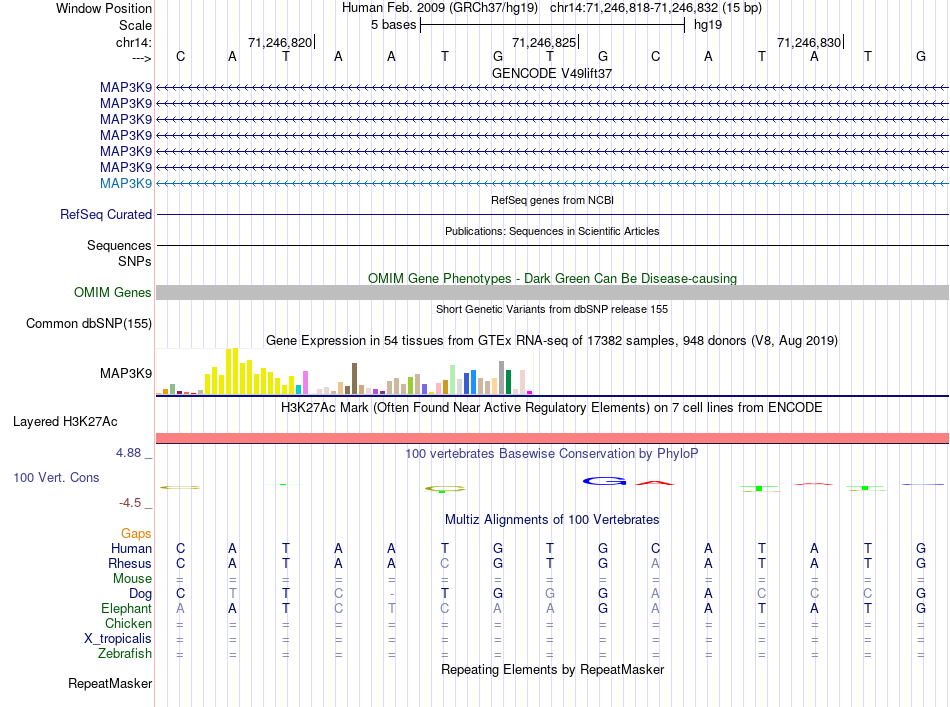Click the blue G PhyloP conservation logo
950x707 pixels.
604,481
